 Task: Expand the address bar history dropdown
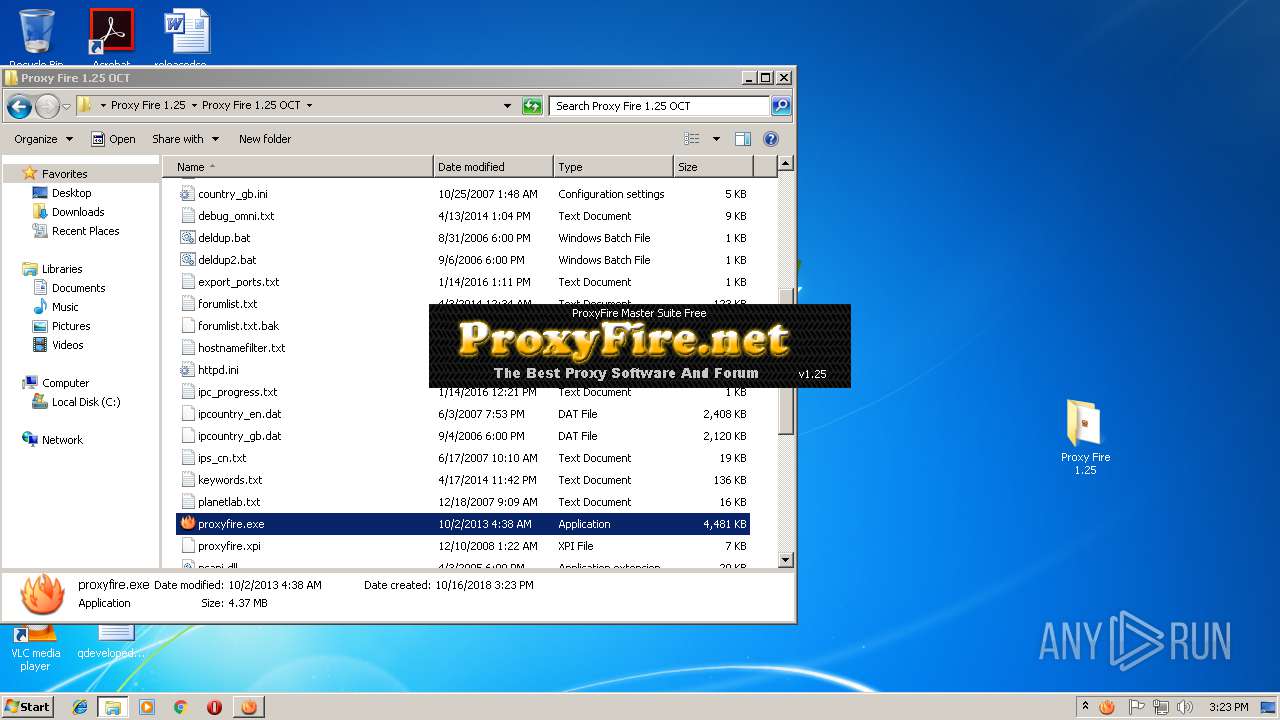click(x=508, y=106)
